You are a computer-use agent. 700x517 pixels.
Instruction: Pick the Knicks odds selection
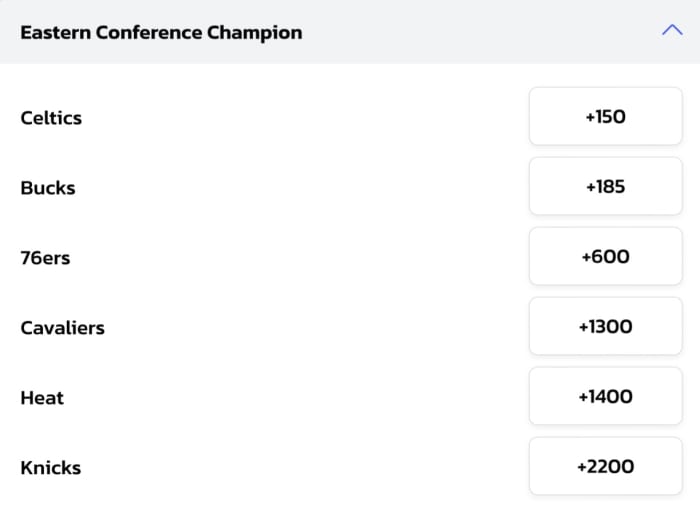click(605, 467)
